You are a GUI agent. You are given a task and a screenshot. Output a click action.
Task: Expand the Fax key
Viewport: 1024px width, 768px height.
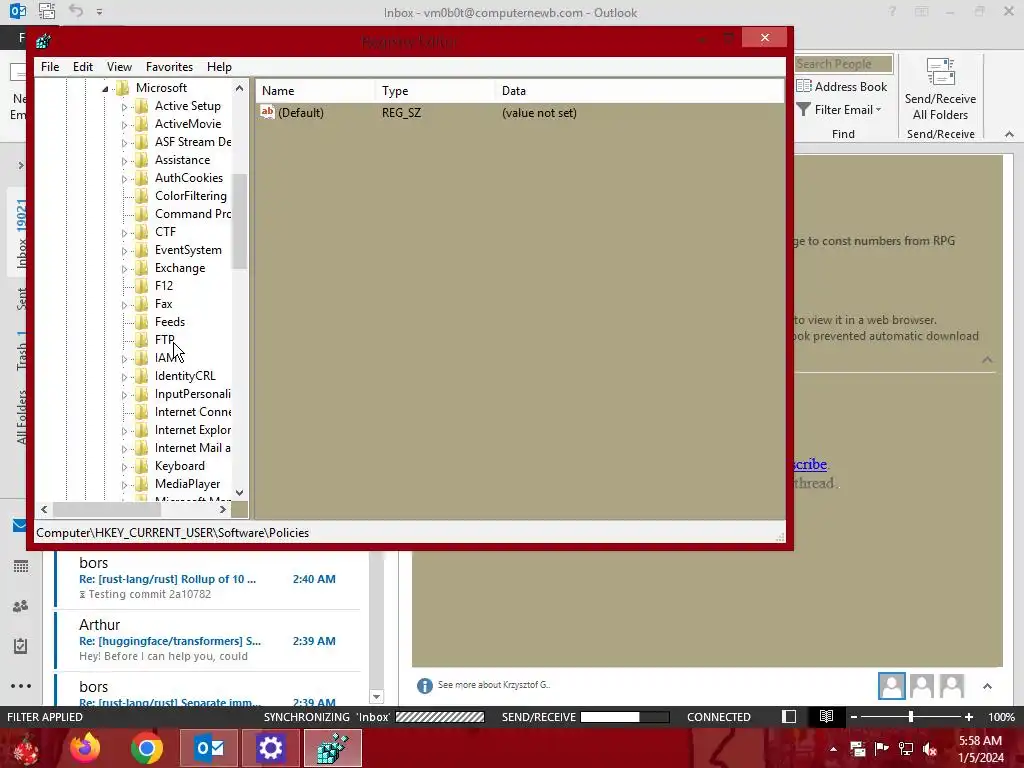pos(124,304)
